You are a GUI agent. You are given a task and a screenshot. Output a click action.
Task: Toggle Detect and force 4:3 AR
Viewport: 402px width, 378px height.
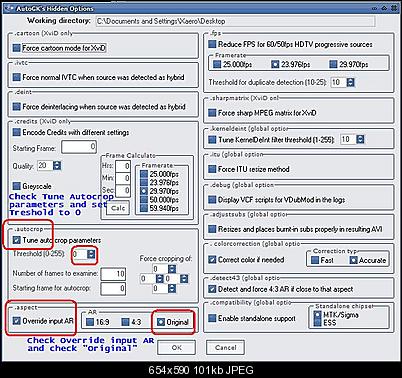(212, 289)
